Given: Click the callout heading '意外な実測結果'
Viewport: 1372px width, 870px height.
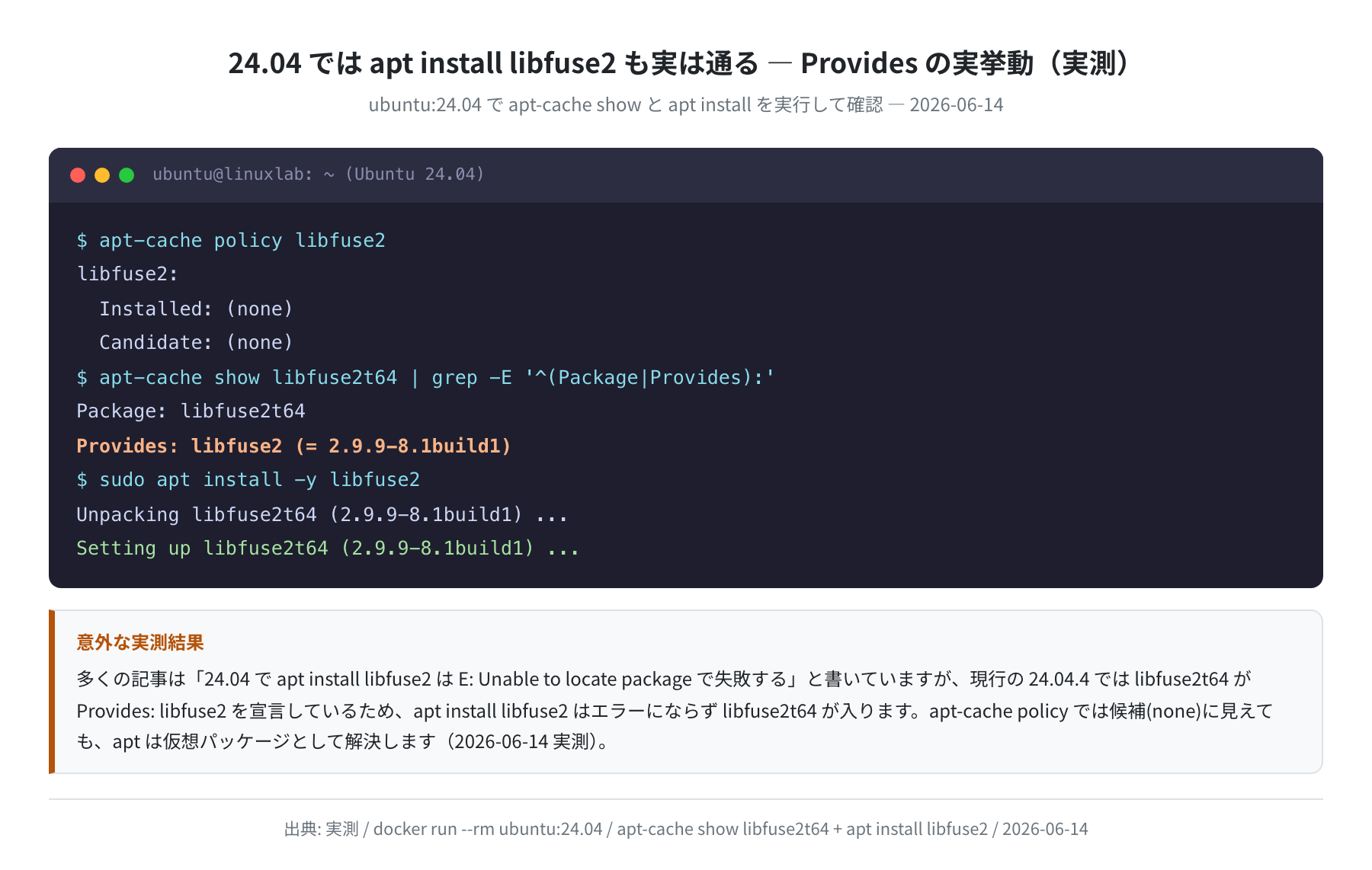Looking at the screenshot, I should (140, 642).
